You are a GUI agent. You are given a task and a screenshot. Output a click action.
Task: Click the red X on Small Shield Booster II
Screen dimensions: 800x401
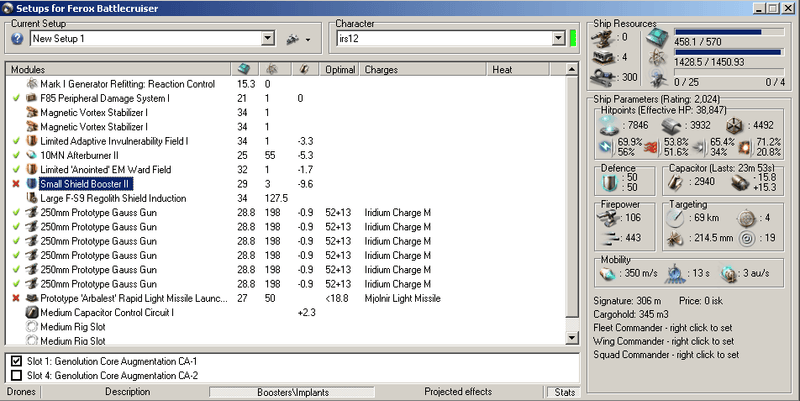(15, 185)
